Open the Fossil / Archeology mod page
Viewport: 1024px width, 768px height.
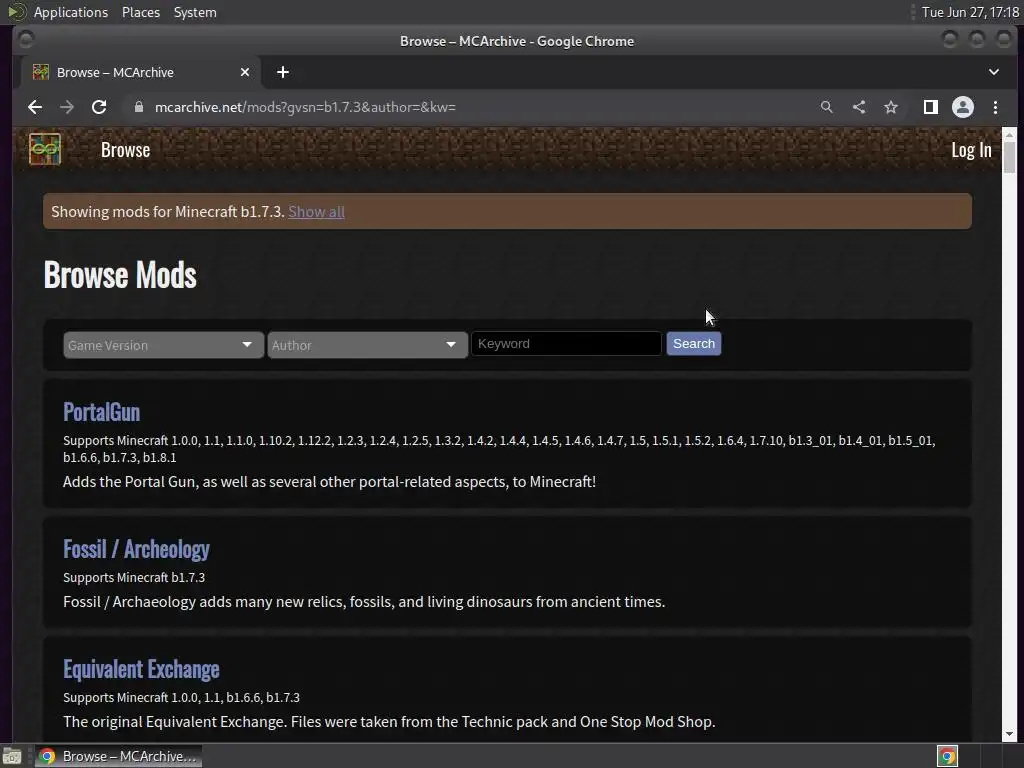[x=136, y=549]
